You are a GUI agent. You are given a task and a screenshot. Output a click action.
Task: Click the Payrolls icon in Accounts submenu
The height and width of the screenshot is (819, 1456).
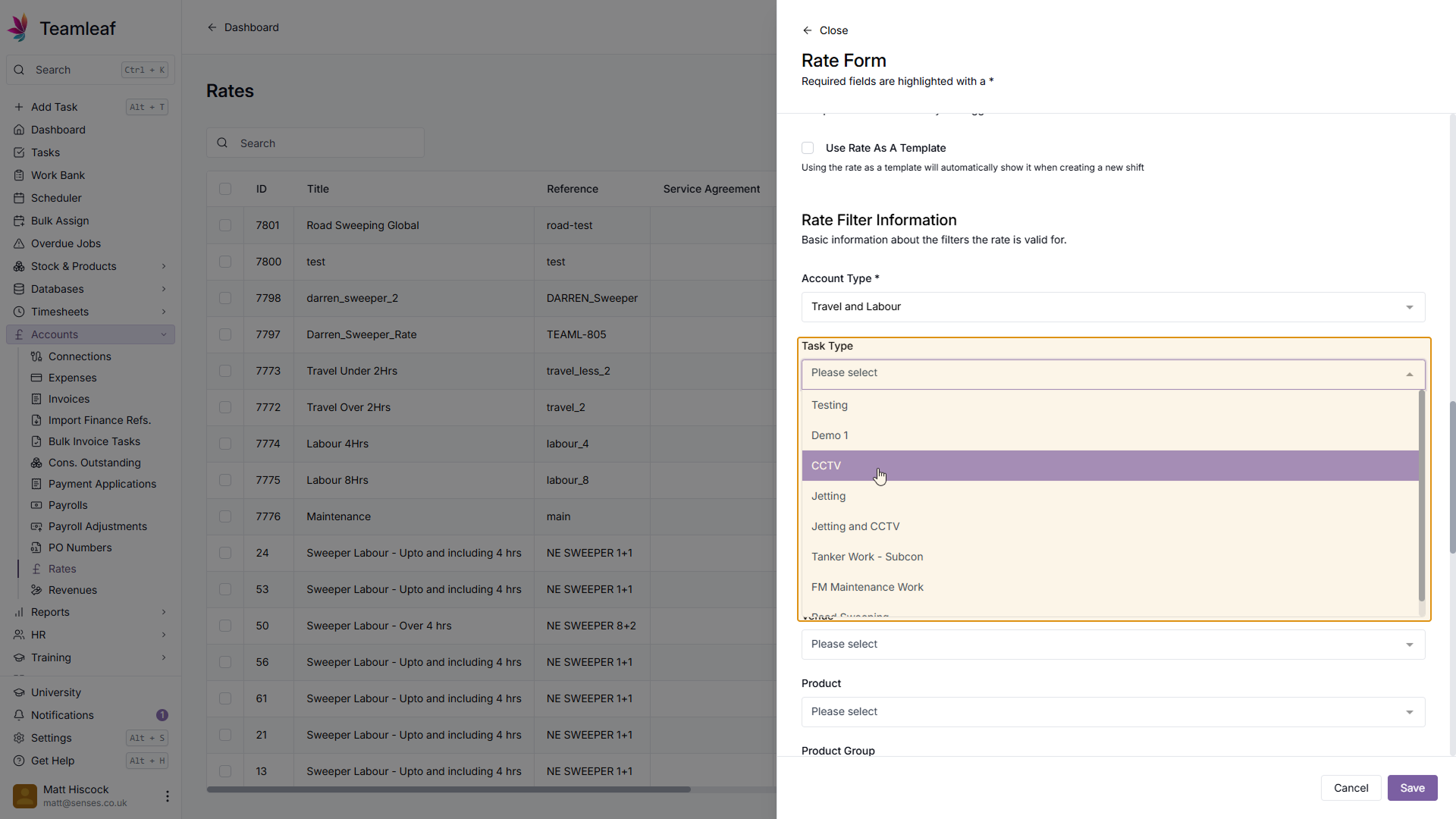coord(36,505)
